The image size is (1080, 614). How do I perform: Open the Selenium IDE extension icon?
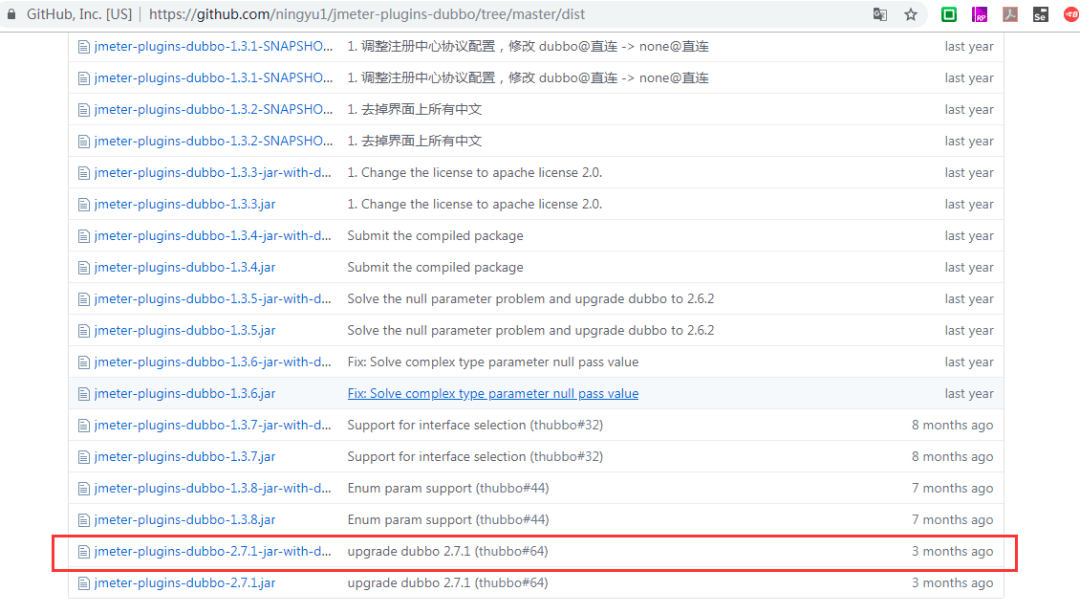tap(1041, 15)
